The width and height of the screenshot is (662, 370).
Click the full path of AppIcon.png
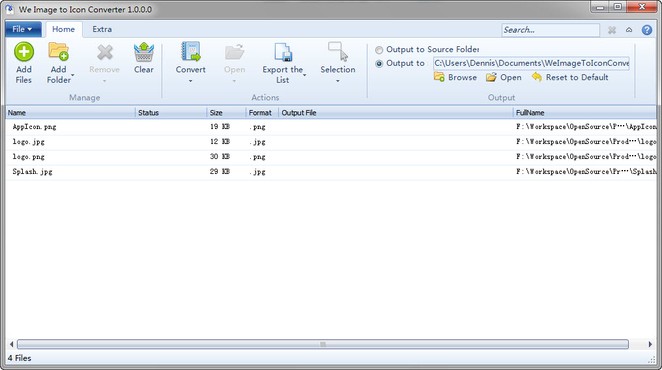pyautogui.click(x=586, y=127)
